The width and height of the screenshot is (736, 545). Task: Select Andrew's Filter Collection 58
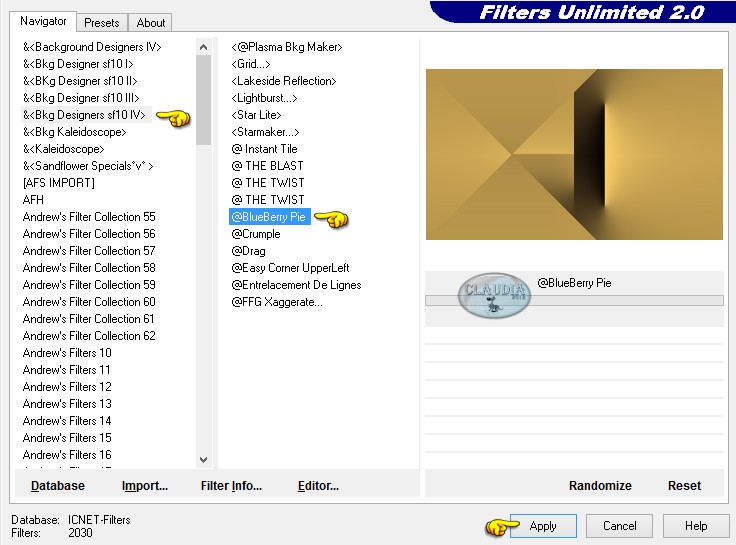tap(89, 268)
